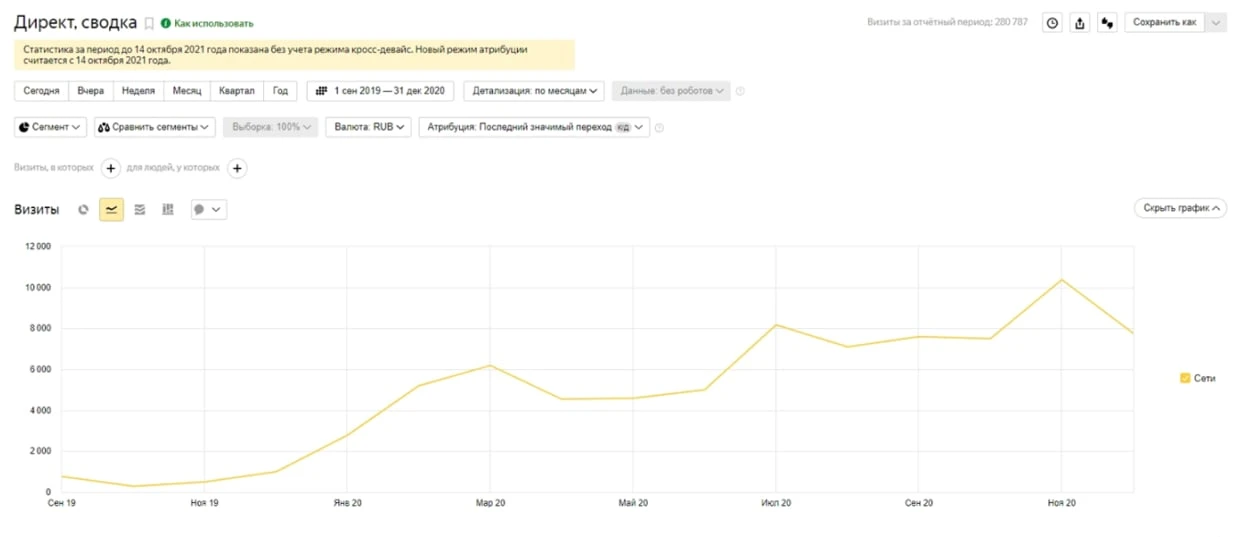This screenshot has height=537, width=1240.
Task: Open the report history clock icon
Action: click(x=1052, y=23)
